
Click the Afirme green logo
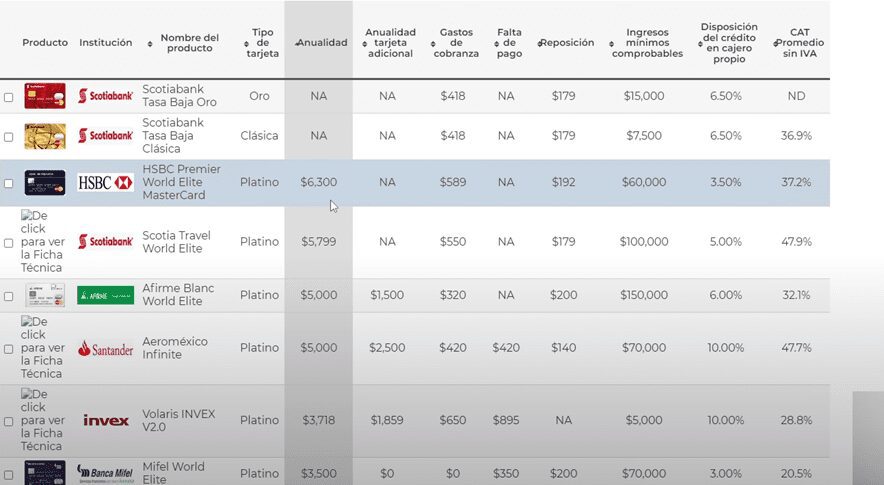click(x=105, y=295)
